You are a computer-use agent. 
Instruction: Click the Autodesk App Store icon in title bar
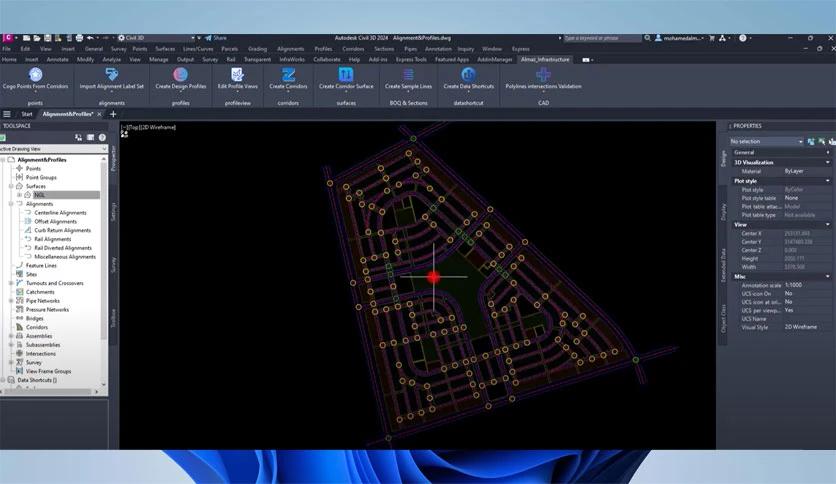click(x=722, y=38)
